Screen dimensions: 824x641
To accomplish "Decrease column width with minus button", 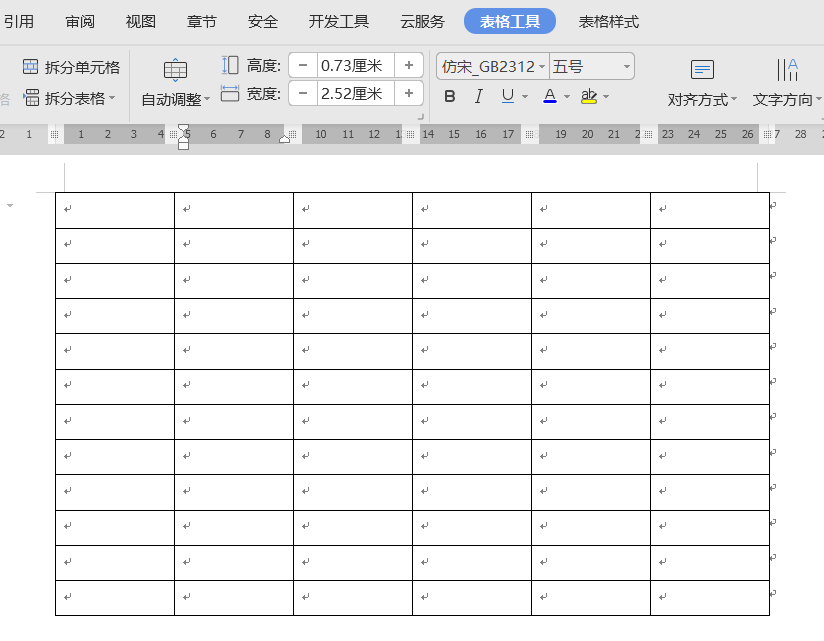I will [303, 94].
